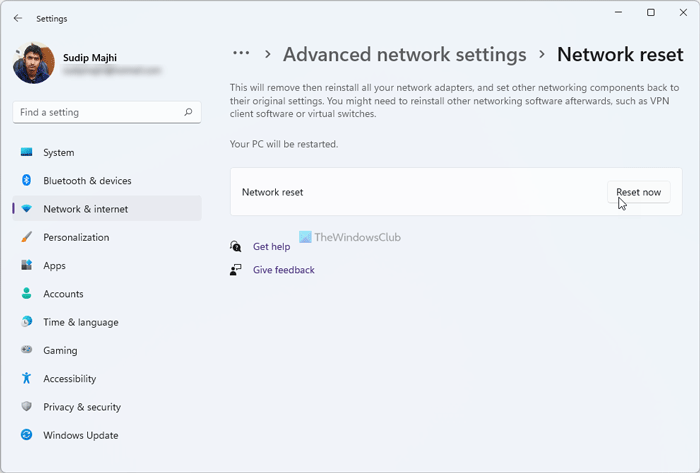Image resolution: width=700 pixels, height=473 pixels.
Task: Click the back arrow in title bar
Action: 18,18
